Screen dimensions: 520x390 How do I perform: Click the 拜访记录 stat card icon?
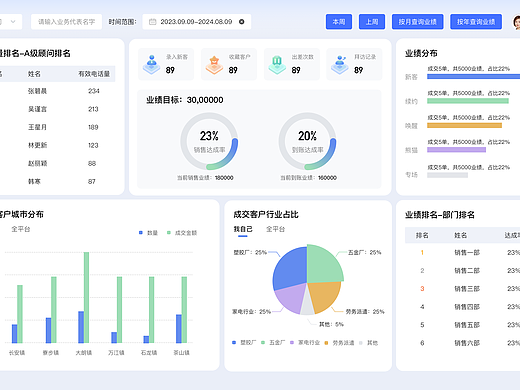point(340,65)
